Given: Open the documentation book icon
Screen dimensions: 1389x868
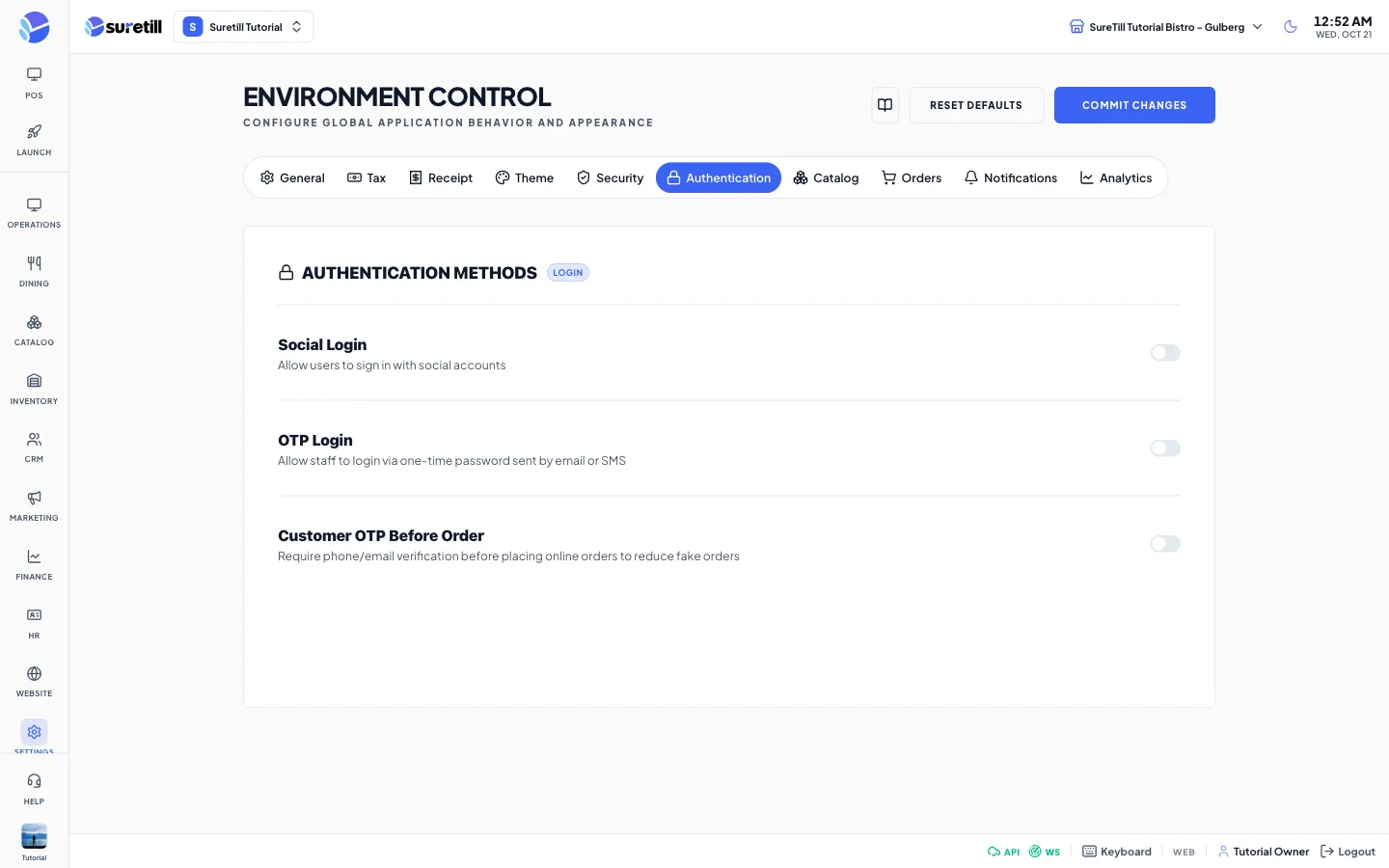Looking at the screenshot, I should coord(885,105).
